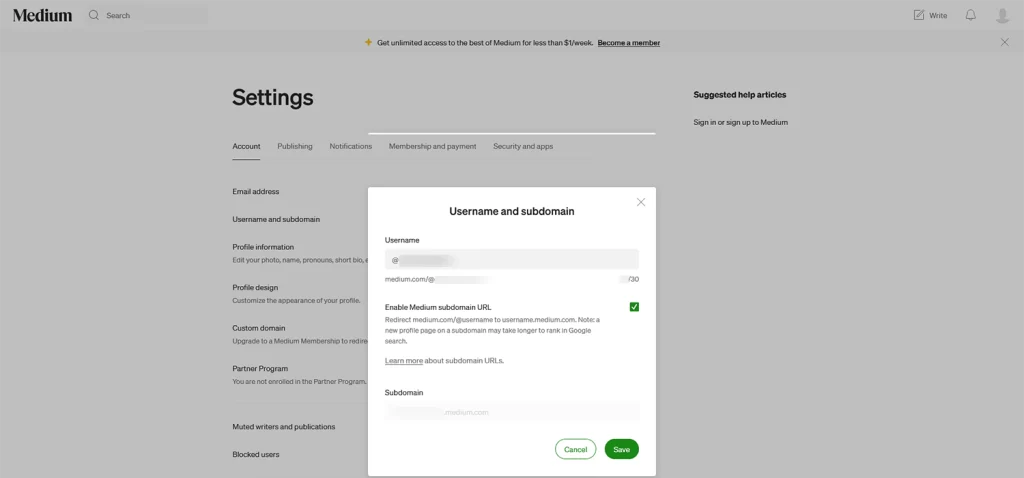Close the Username and subdomain dialog
This screenshot has height=478, width=1024.
tap(641, 202)
